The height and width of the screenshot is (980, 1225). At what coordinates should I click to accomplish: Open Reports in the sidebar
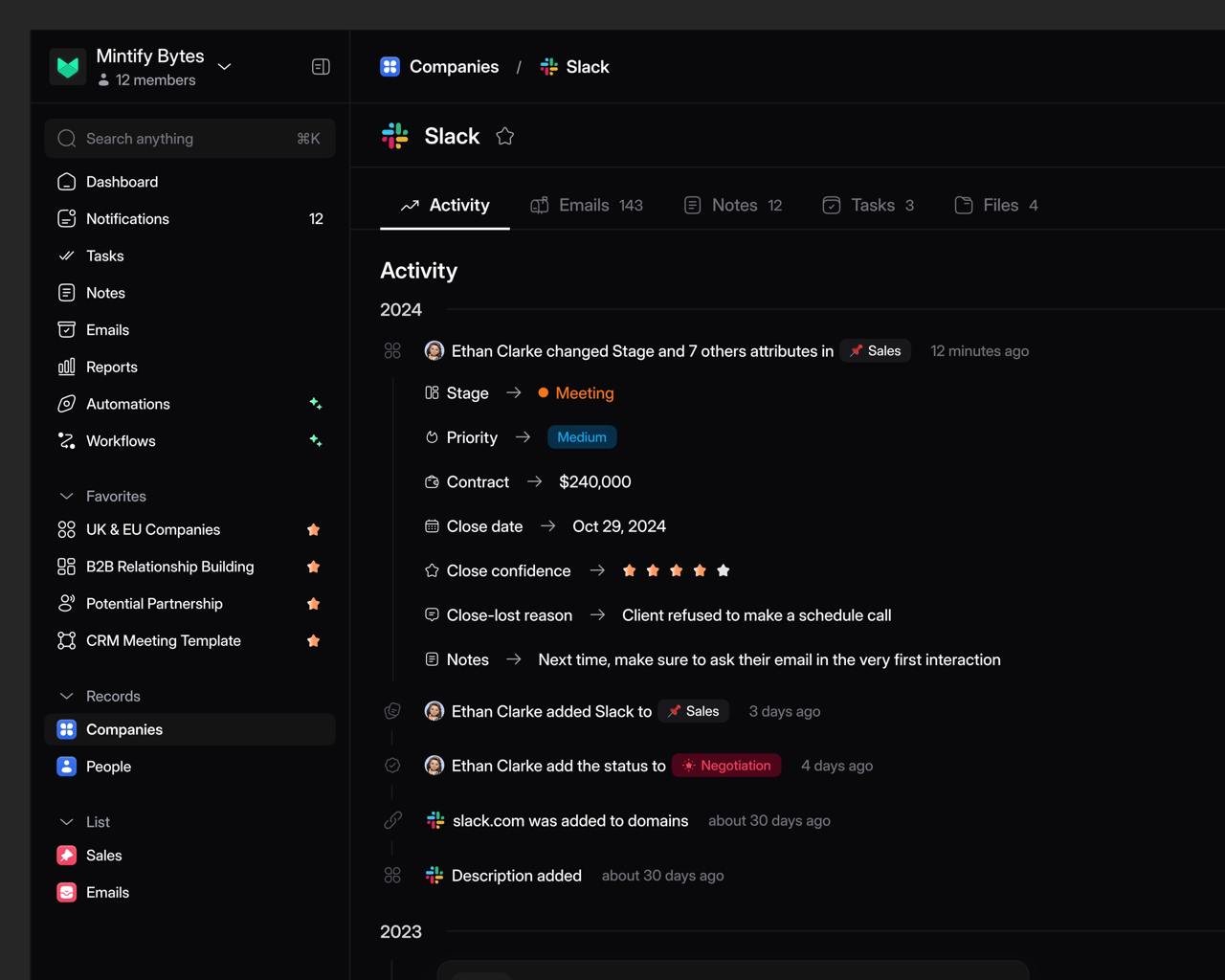pyautogui.click(x=189, y=367)
